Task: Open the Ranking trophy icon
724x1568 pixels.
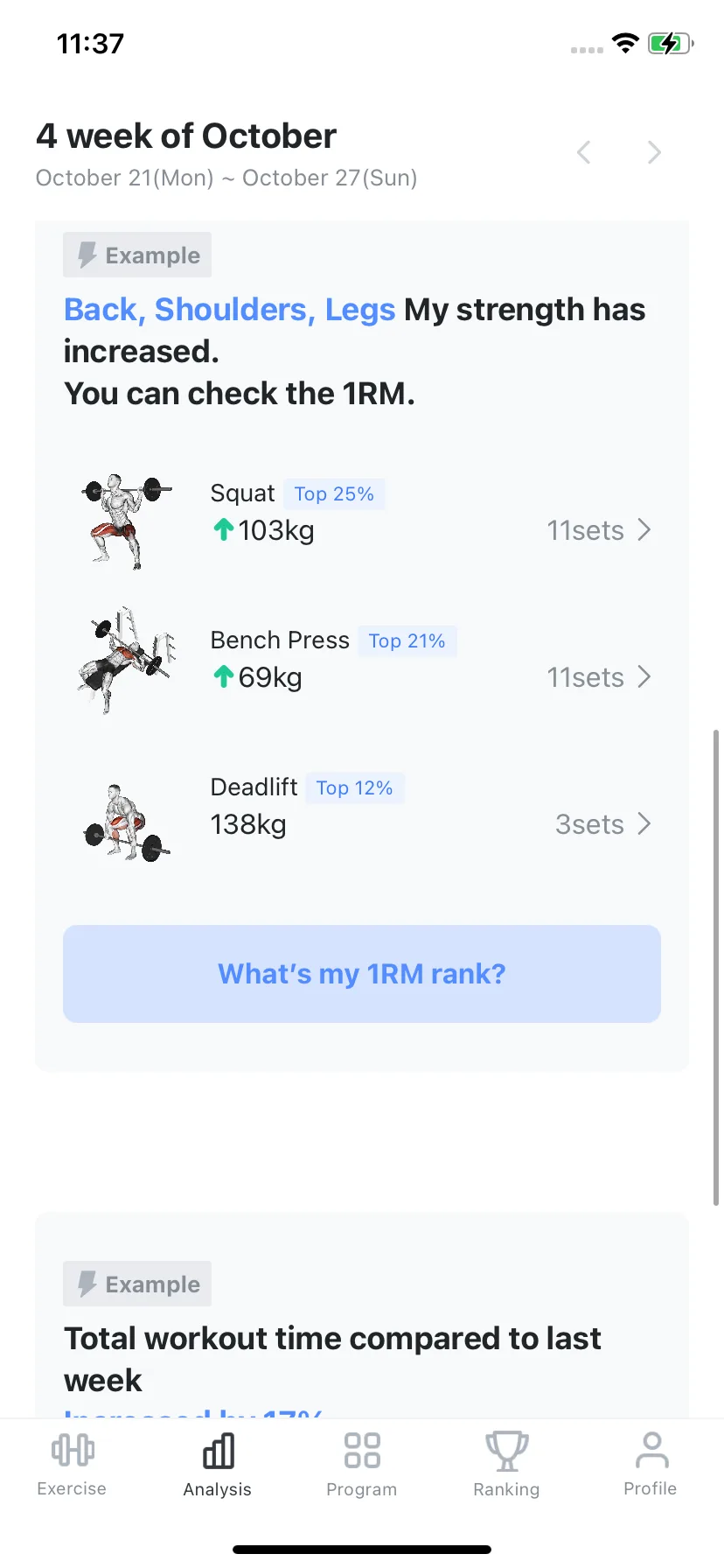Action: [507, 1451]
